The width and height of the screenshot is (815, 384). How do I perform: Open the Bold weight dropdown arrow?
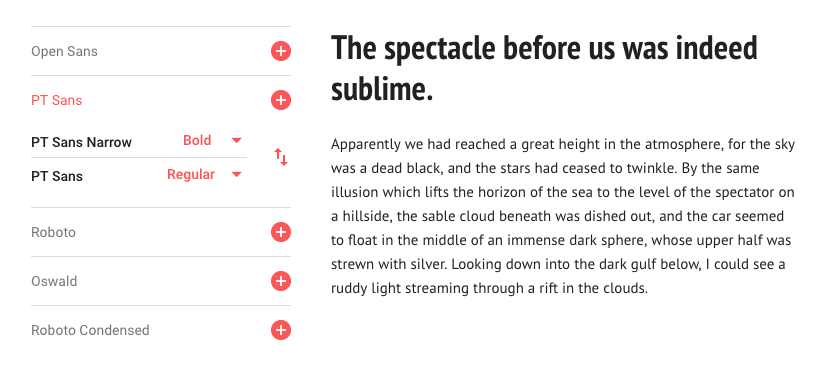[x=236, y=140]
